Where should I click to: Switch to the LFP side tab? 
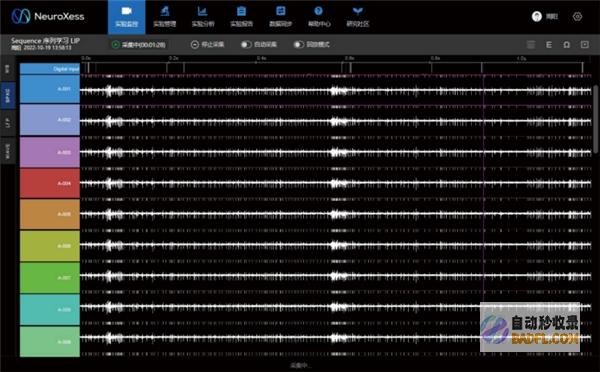point(8,123)
